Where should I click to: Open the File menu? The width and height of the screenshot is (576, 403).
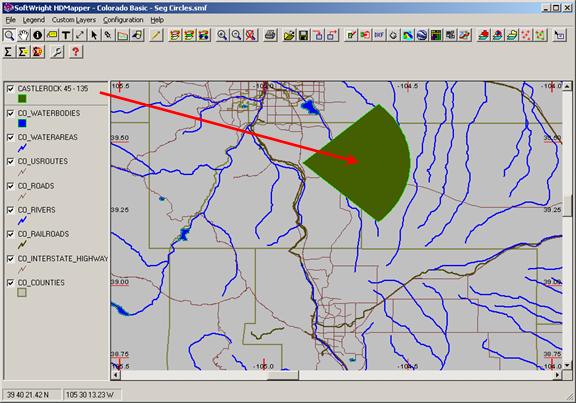(x=10, y=20)
